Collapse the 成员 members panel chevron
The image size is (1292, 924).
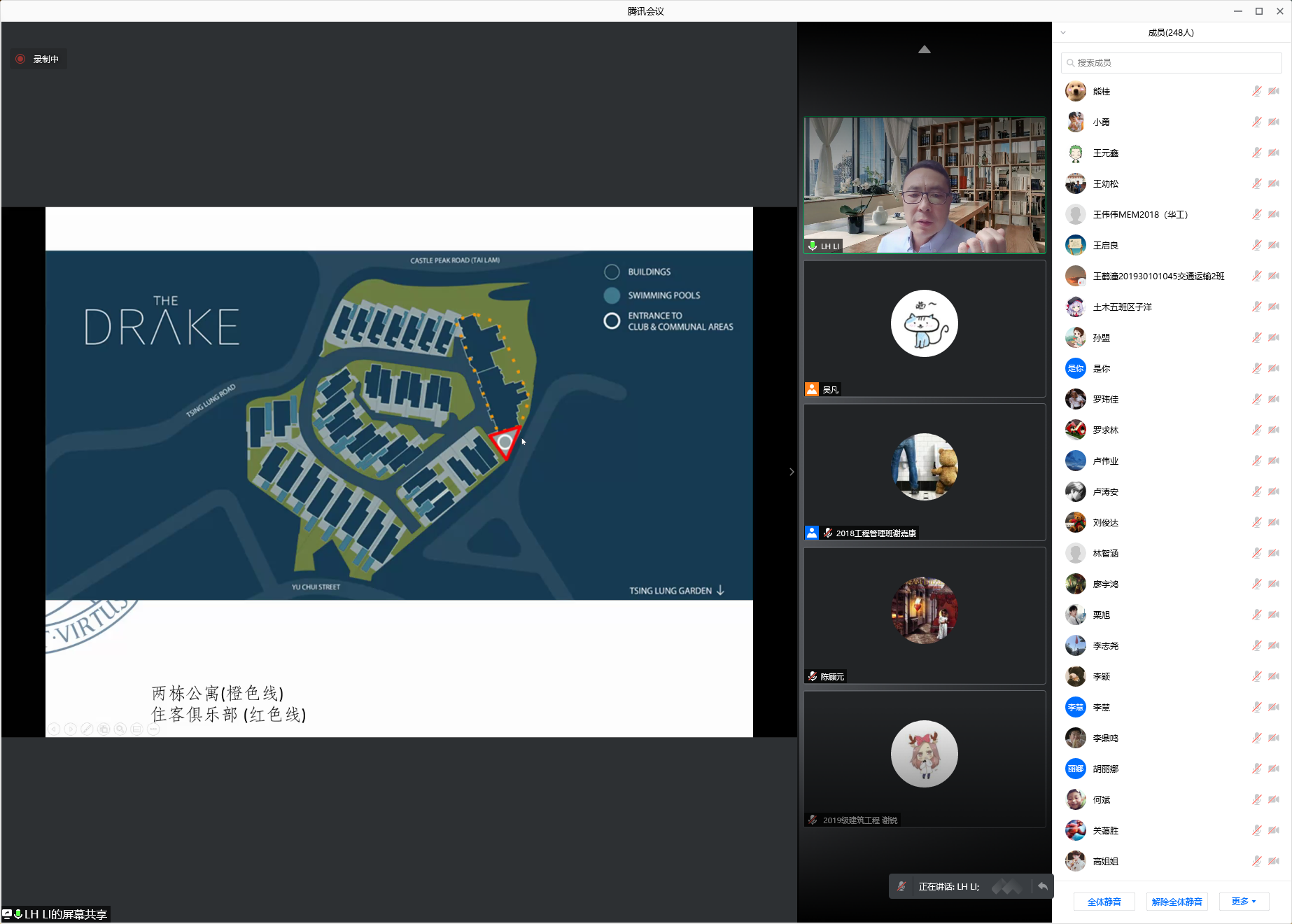point(1063,33)
